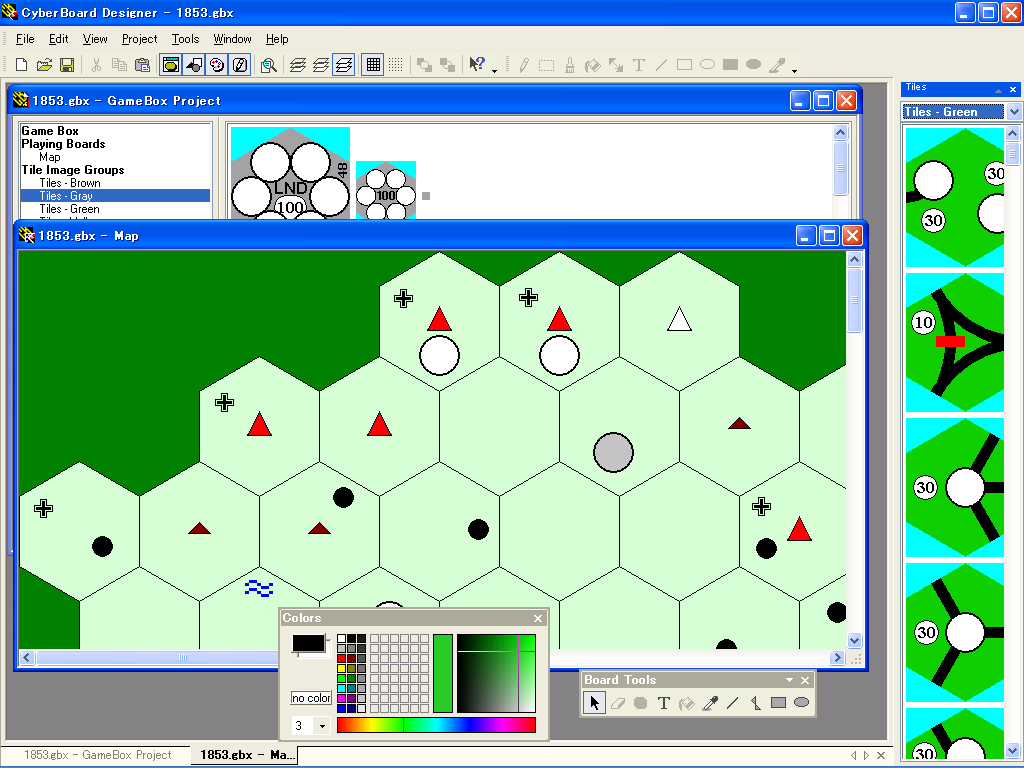
Task: Toggle the dotted snap grid button
Action: [396, 65]
